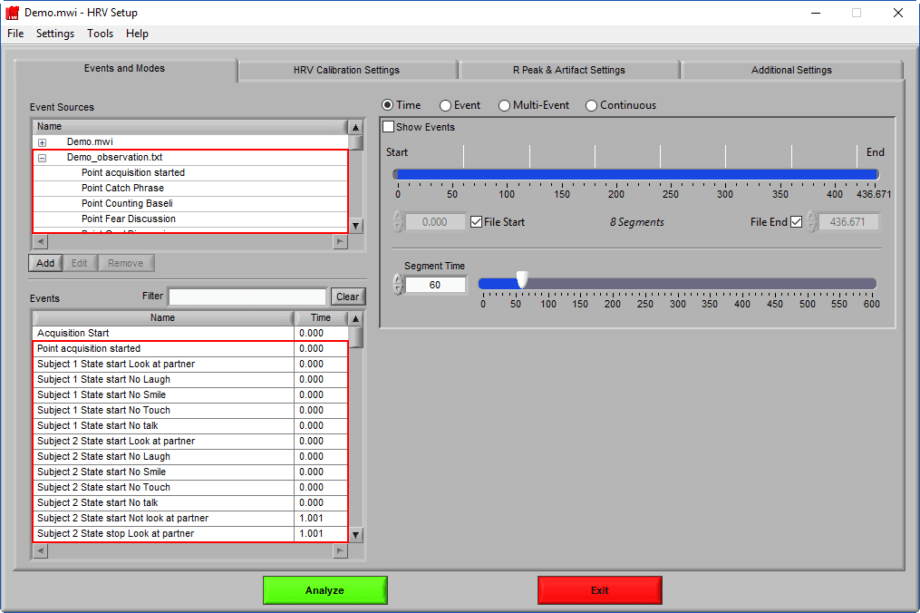Click the Filter text field
The height and width of the screenshot is (613, 920).
click(x=247, y=297)
